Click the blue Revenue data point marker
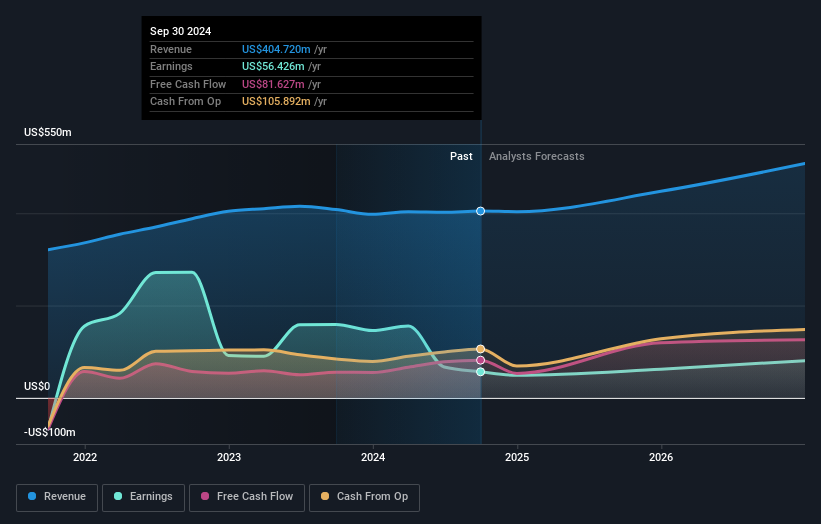 point(480,211)
